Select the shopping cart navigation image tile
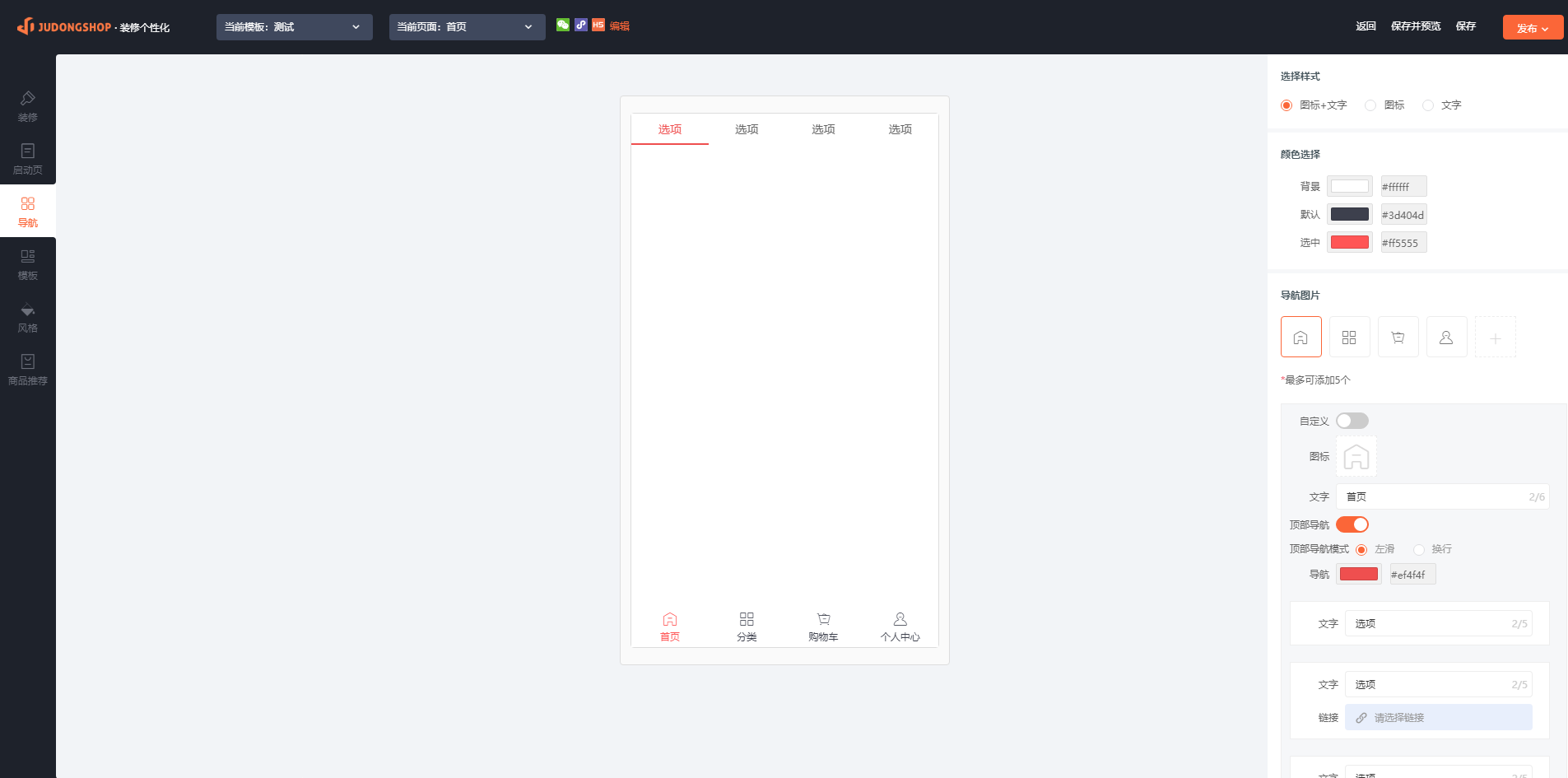The width and height of the screenshot is (1568, 778). (x=1398, y=337)
